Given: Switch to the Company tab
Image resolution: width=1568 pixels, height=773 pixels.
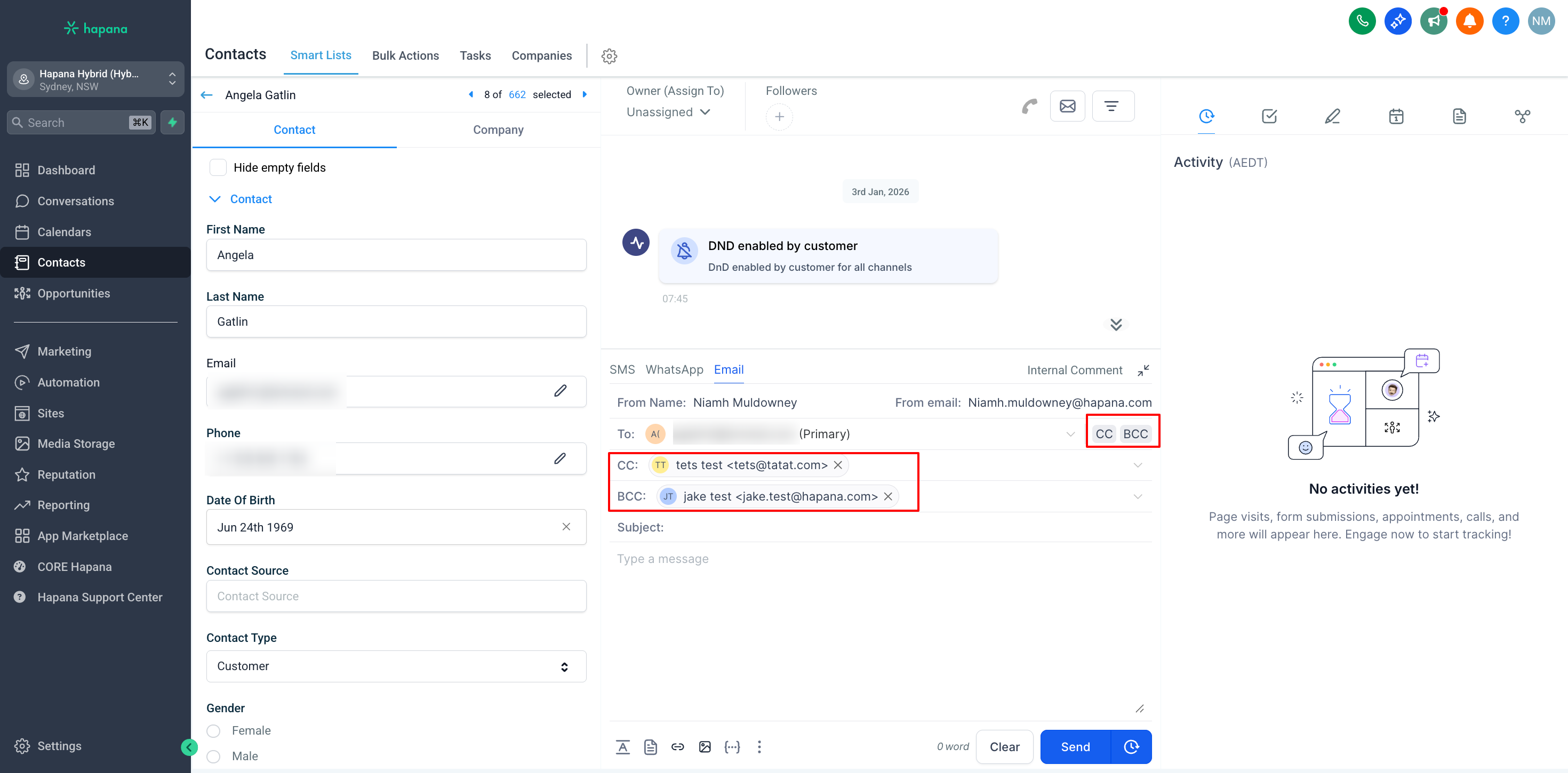Looking at the screenshot, I should point(498,130).
